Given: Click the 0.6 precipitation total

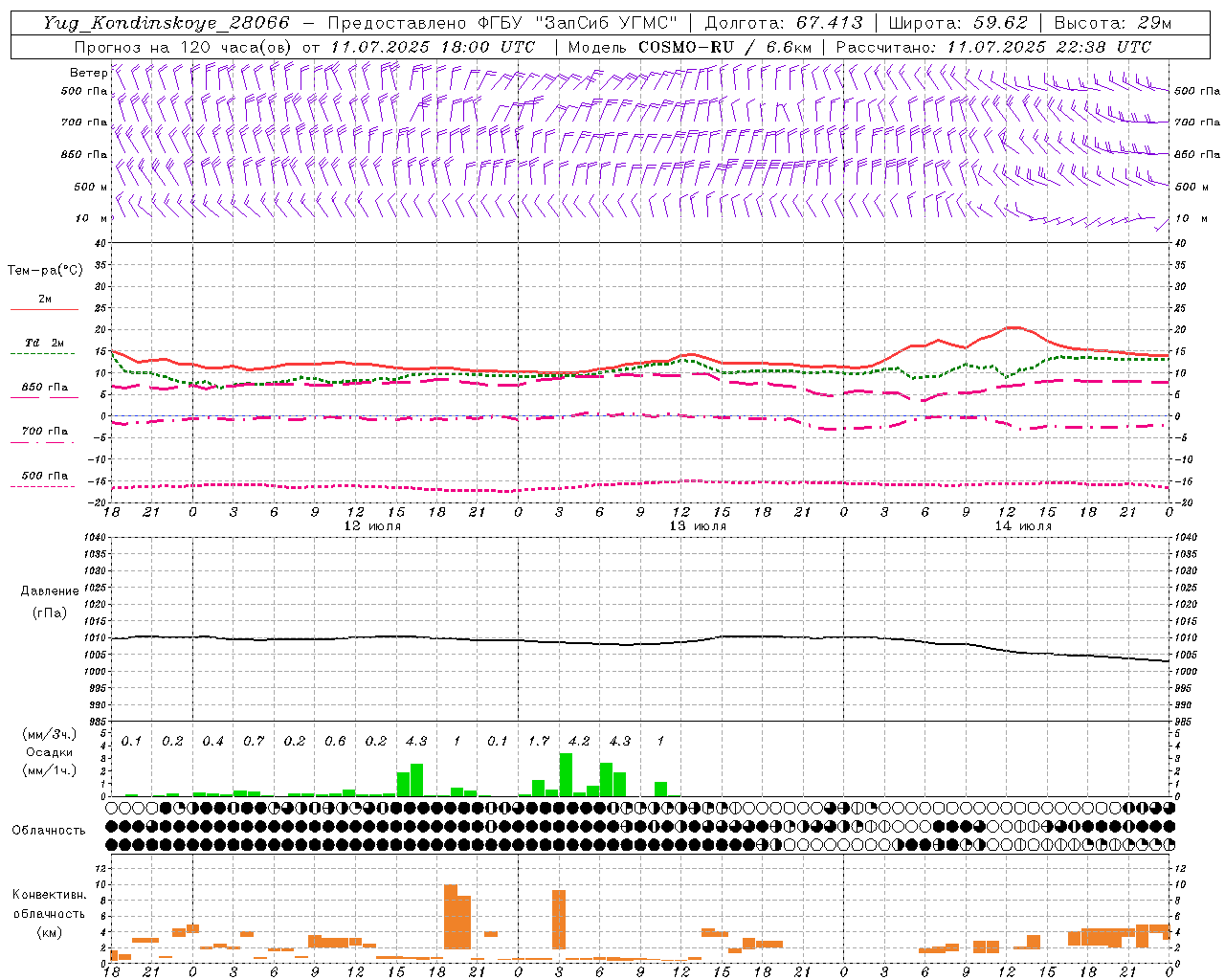Looking at the screenshot, I should (335, 742).
